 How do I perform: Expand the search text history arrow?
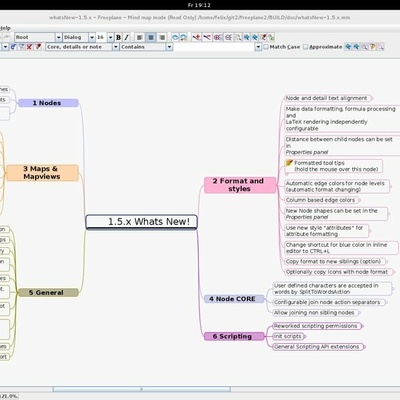point(258,47)
